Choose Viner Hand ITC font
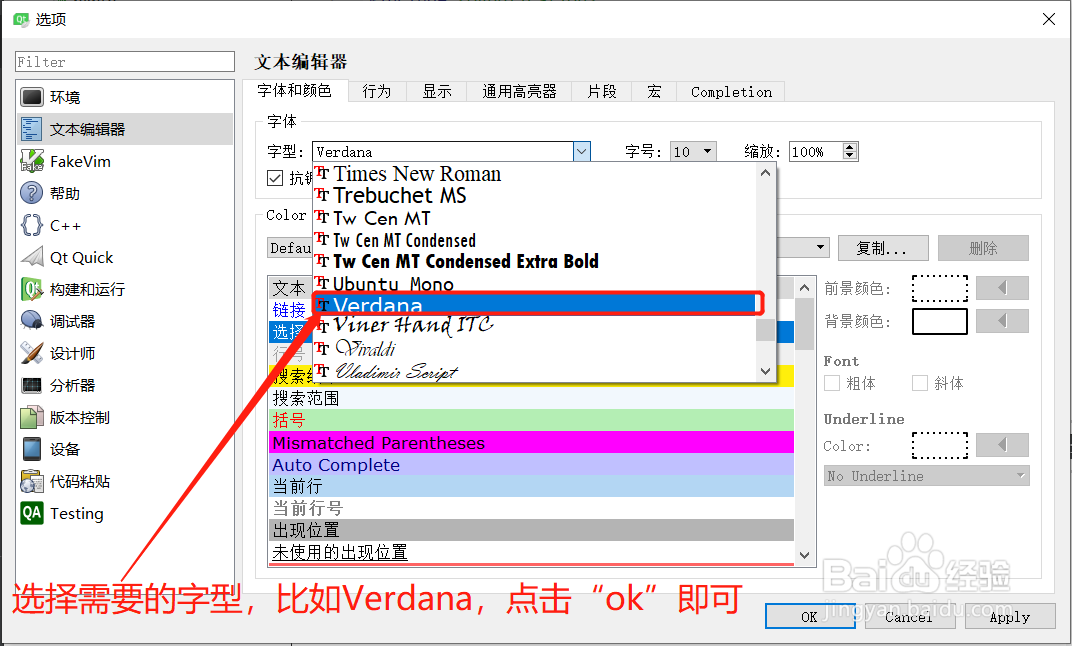Screen dimensions: 1072x646 535,325
